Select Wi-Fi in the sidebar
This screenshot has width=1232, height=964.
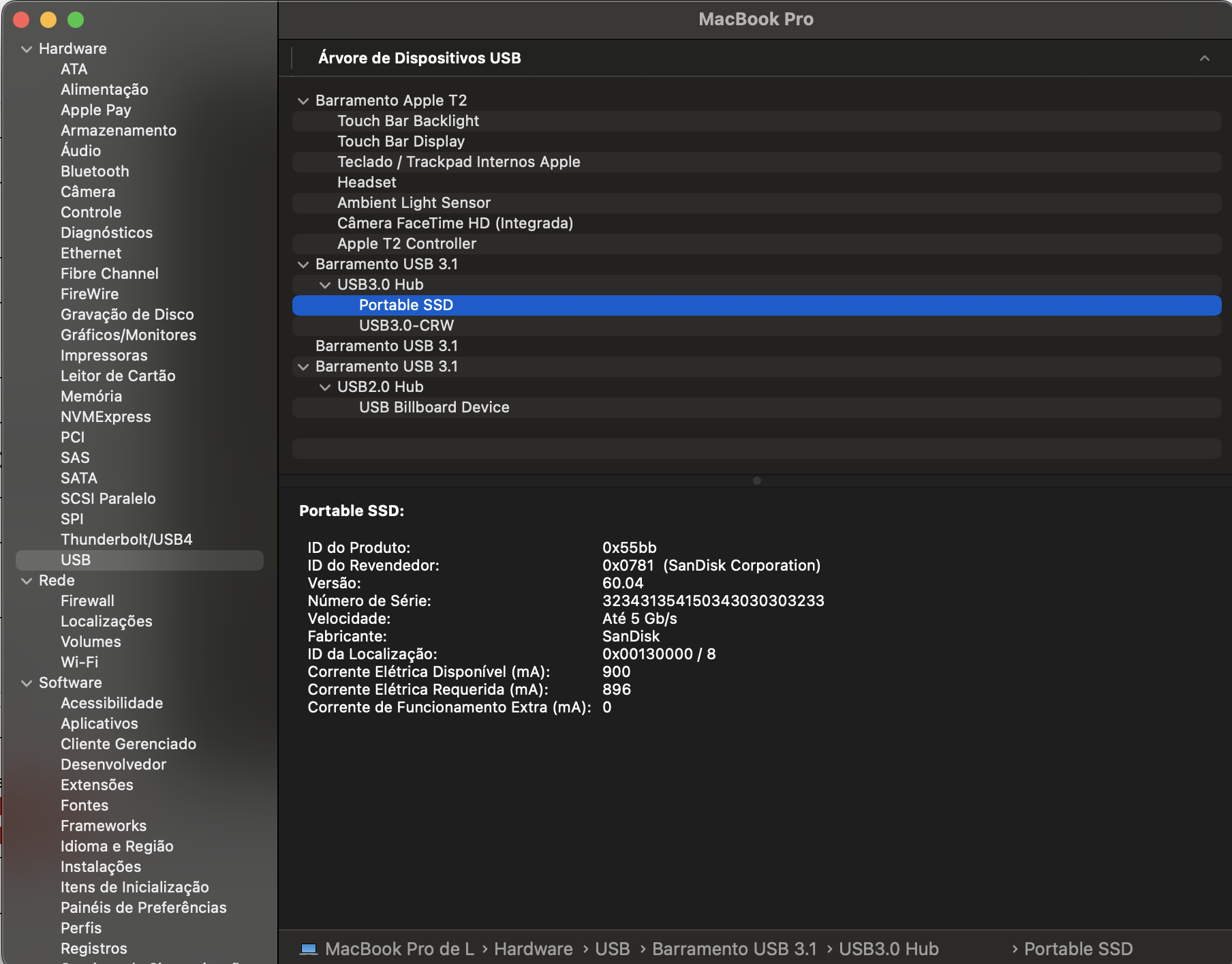click(80, 662)
